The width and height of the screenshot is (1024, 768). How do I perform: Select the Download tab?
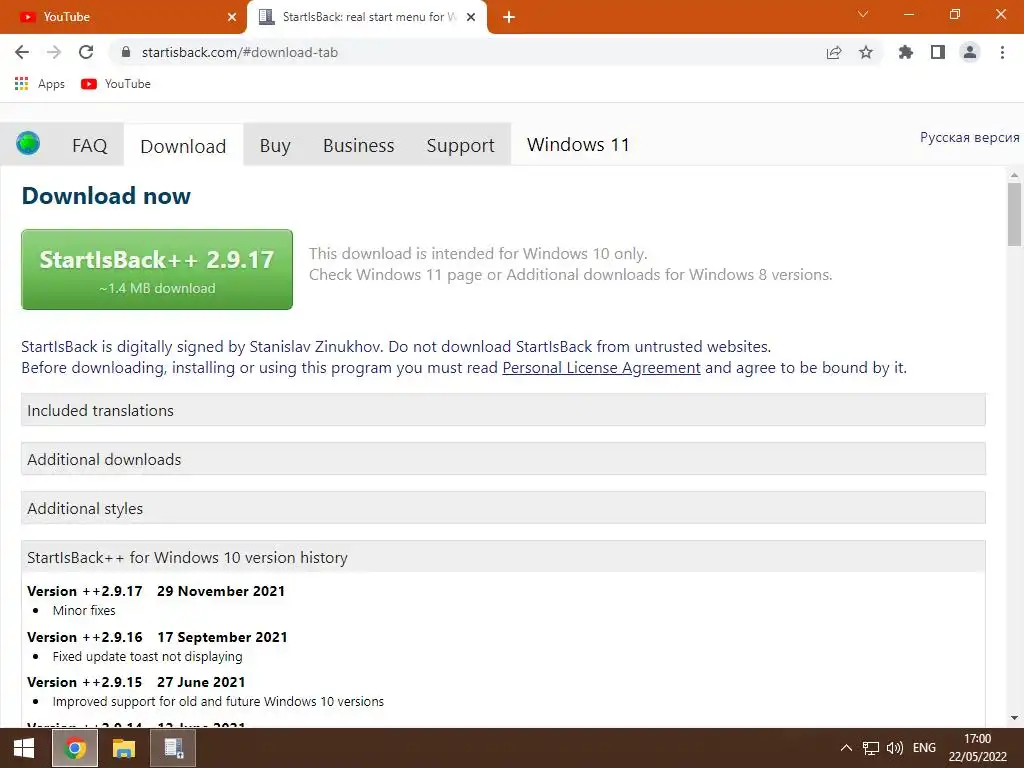(x=183, y=146)
